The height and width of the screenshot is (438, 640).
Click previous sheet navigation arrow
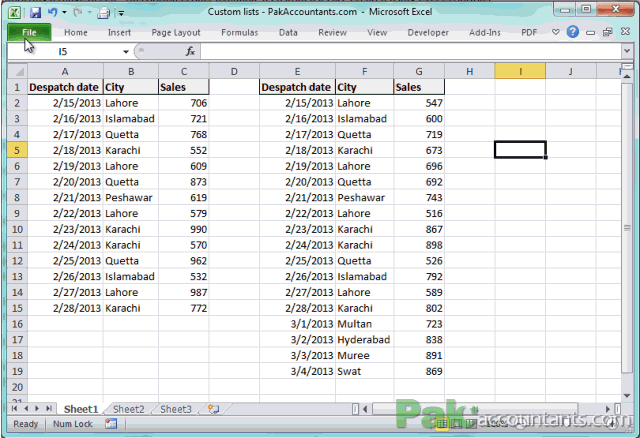tap(26, 408)
